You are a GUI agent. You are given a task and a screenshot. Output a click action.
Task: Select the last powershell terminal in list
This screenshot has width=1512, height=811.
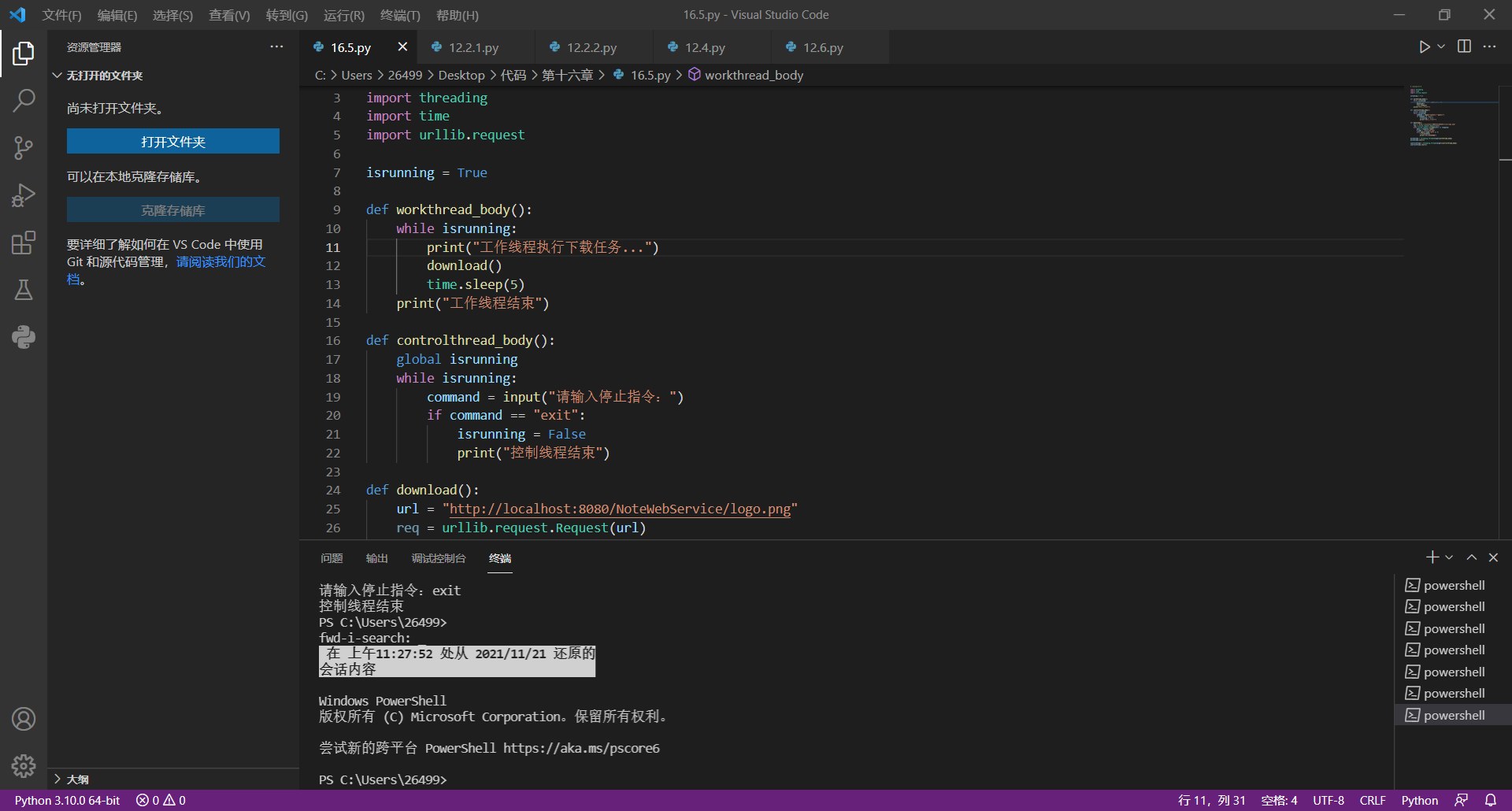(x=1453, y=715)
